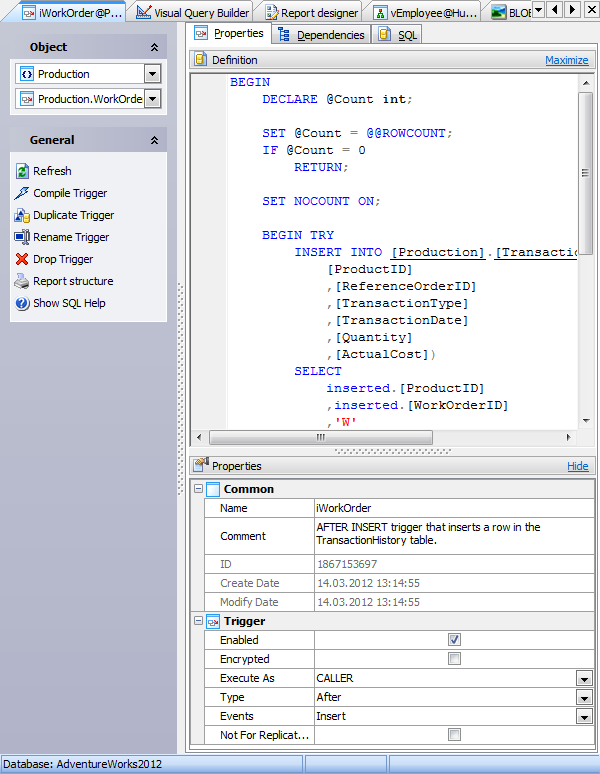600x774 pixels.
Task: Click the Name field iWorkOrder
Action: click(x=454, y=508)
